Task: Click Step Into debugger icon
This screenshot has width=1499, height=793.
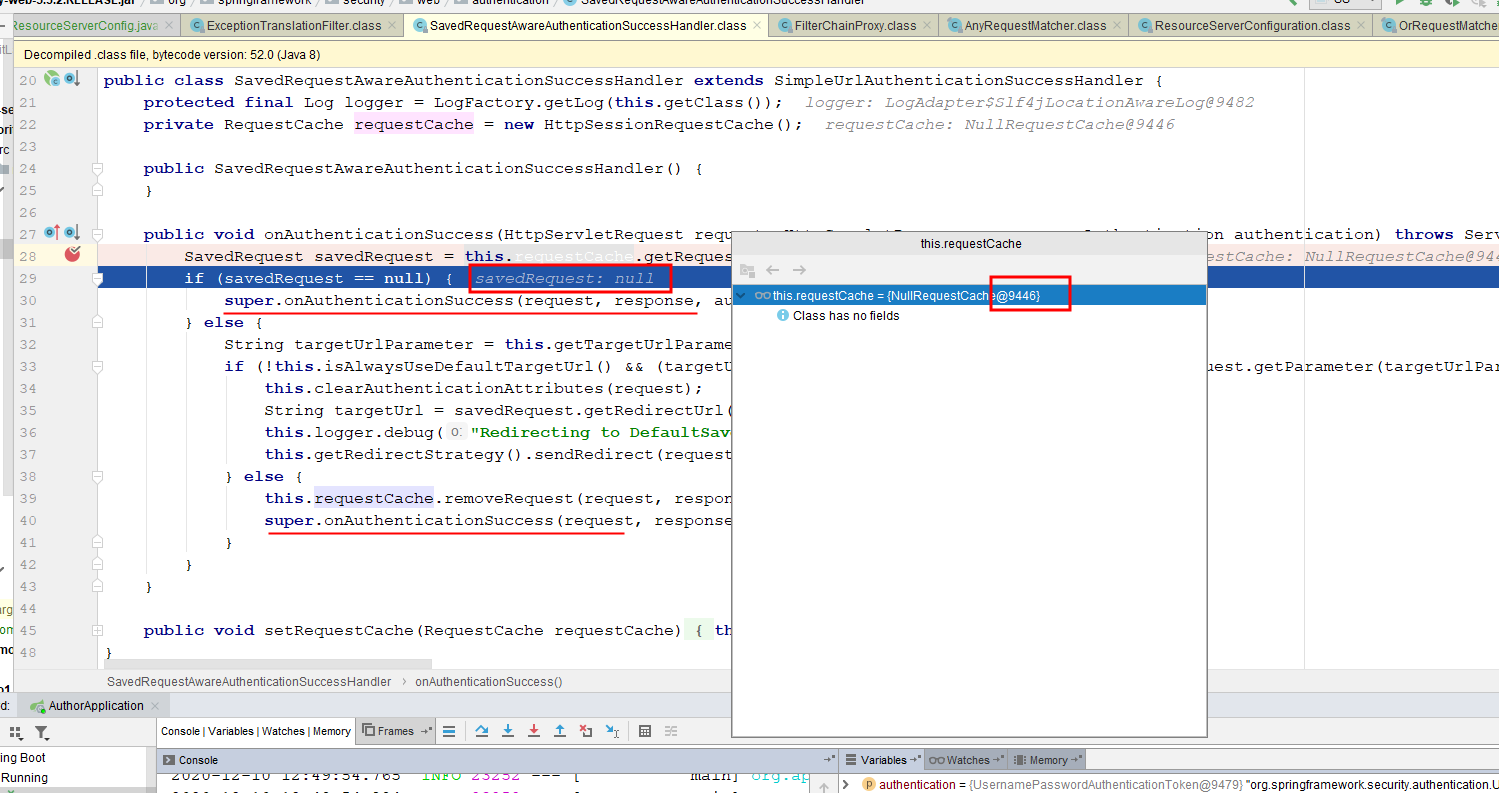Action: pyautogui.click(x=508, y=731)
